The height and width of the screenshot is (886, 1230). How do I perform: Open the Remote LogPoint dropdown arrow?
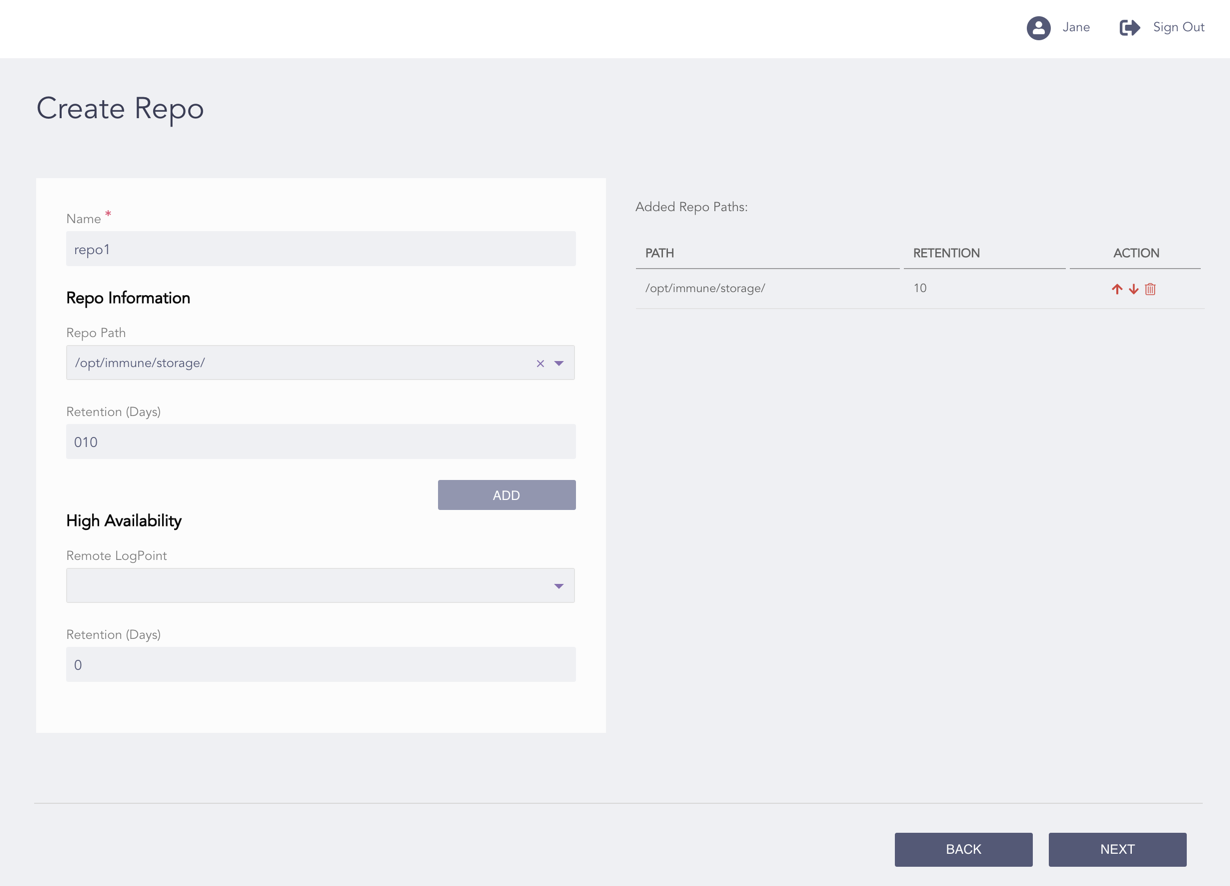[559, 586]
